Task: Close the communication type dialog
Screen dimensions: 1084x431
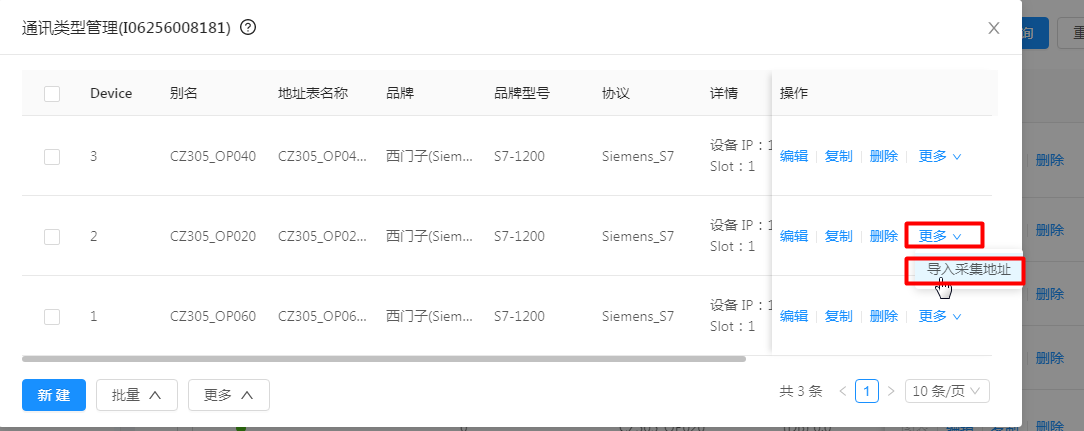Action: [x=994, y=28]
